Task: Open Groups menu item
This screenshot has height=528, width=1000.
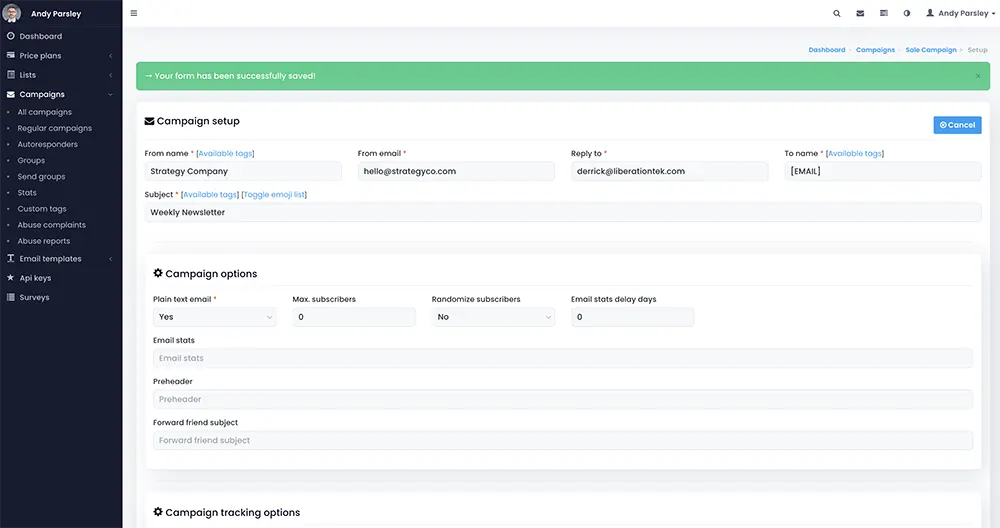Action: tap(31, 161)
